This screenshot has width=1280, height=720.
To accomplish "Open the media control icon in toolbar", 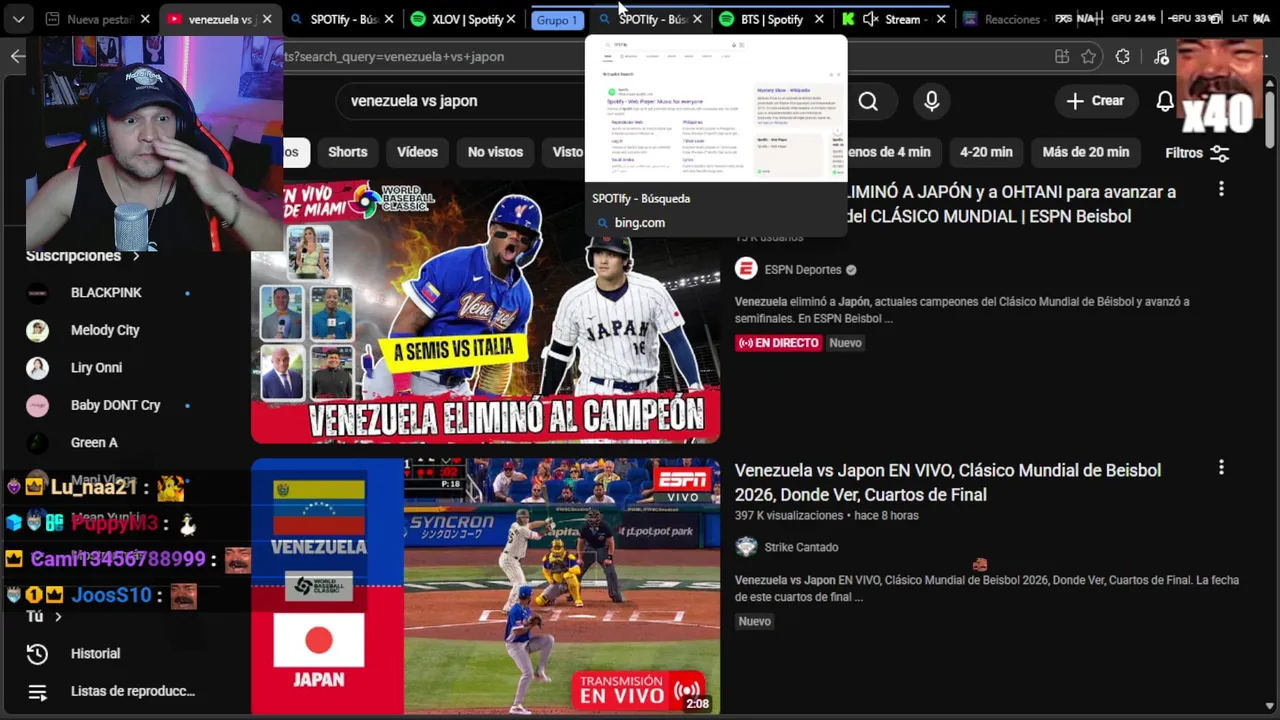I will [x=1160, y=57].
